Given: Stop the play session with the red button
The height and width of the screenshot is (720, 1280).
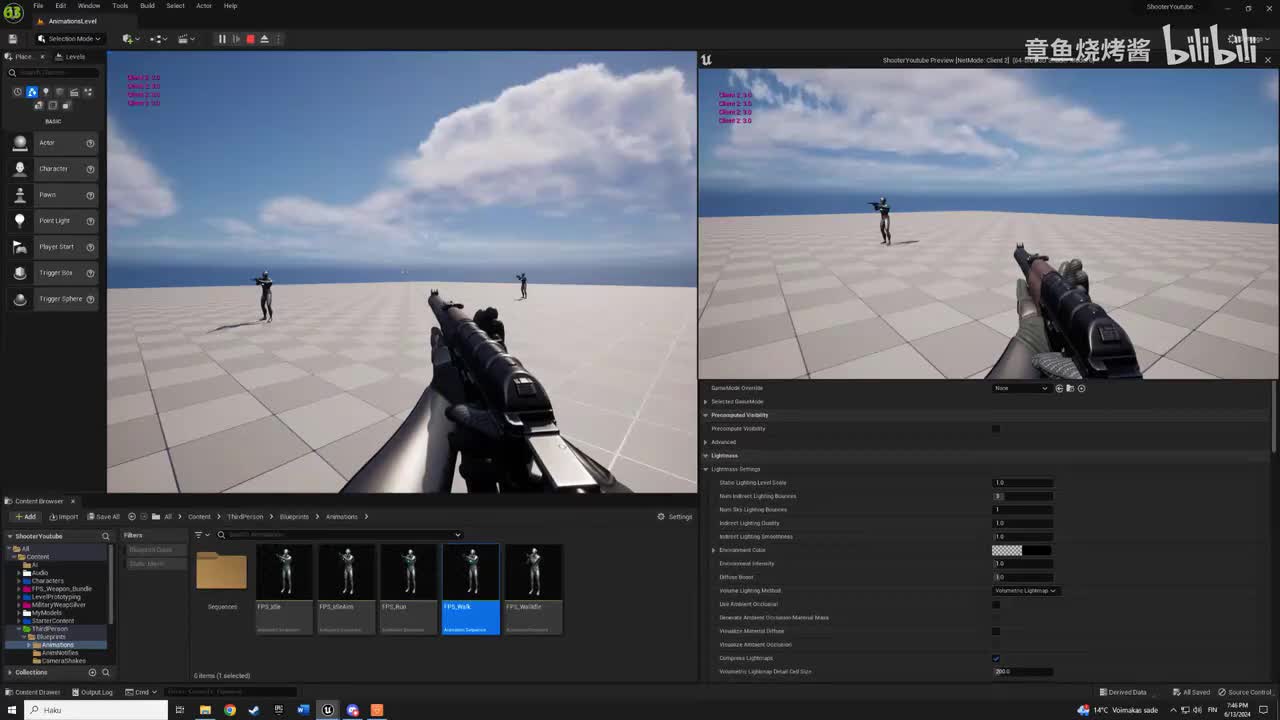Looking at the screenshot, I should point(250,39).
